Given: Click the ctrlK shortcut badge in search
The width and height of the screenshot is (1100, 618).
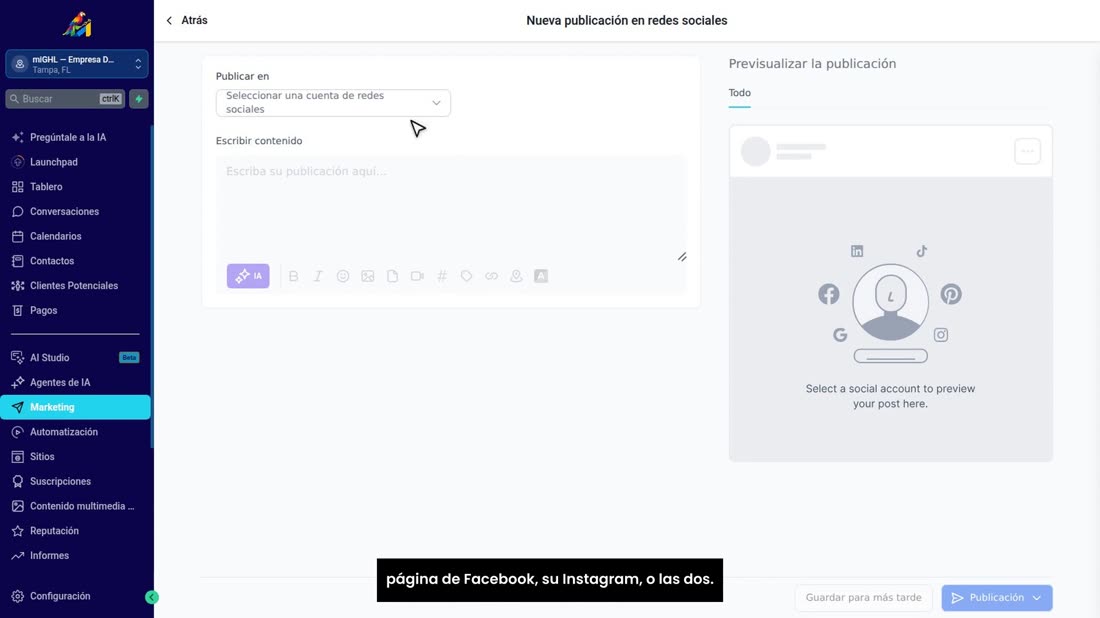Looking at the screenshot, I should 110,99.
